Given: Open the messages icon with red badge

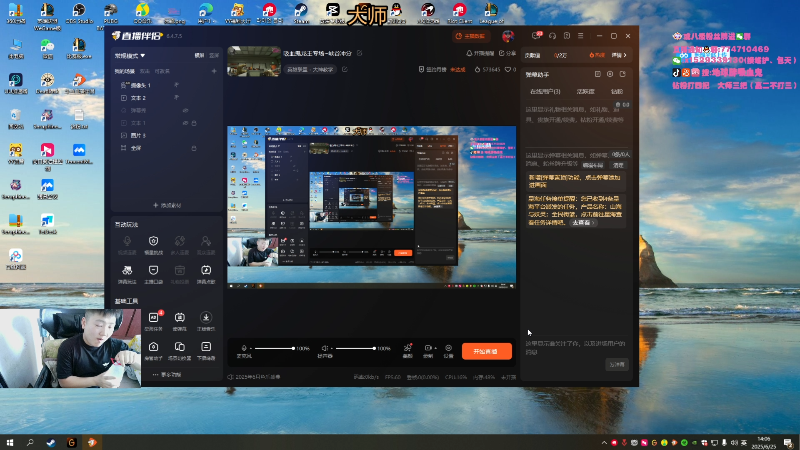Looking at the screenshot, I should (x=537, y=35).
